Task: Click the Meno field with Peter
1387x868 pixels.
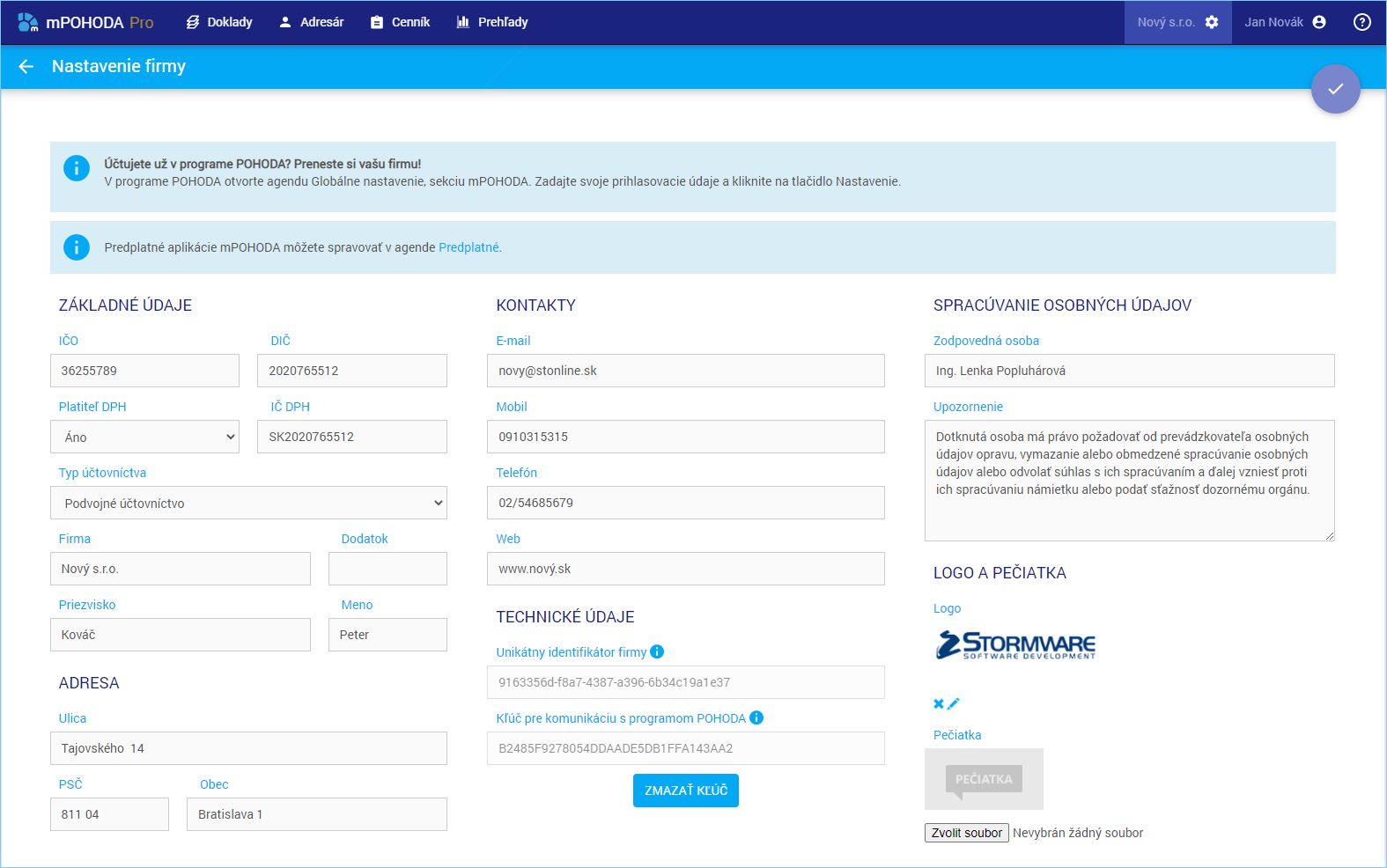Action: click(x=387, y=635)
